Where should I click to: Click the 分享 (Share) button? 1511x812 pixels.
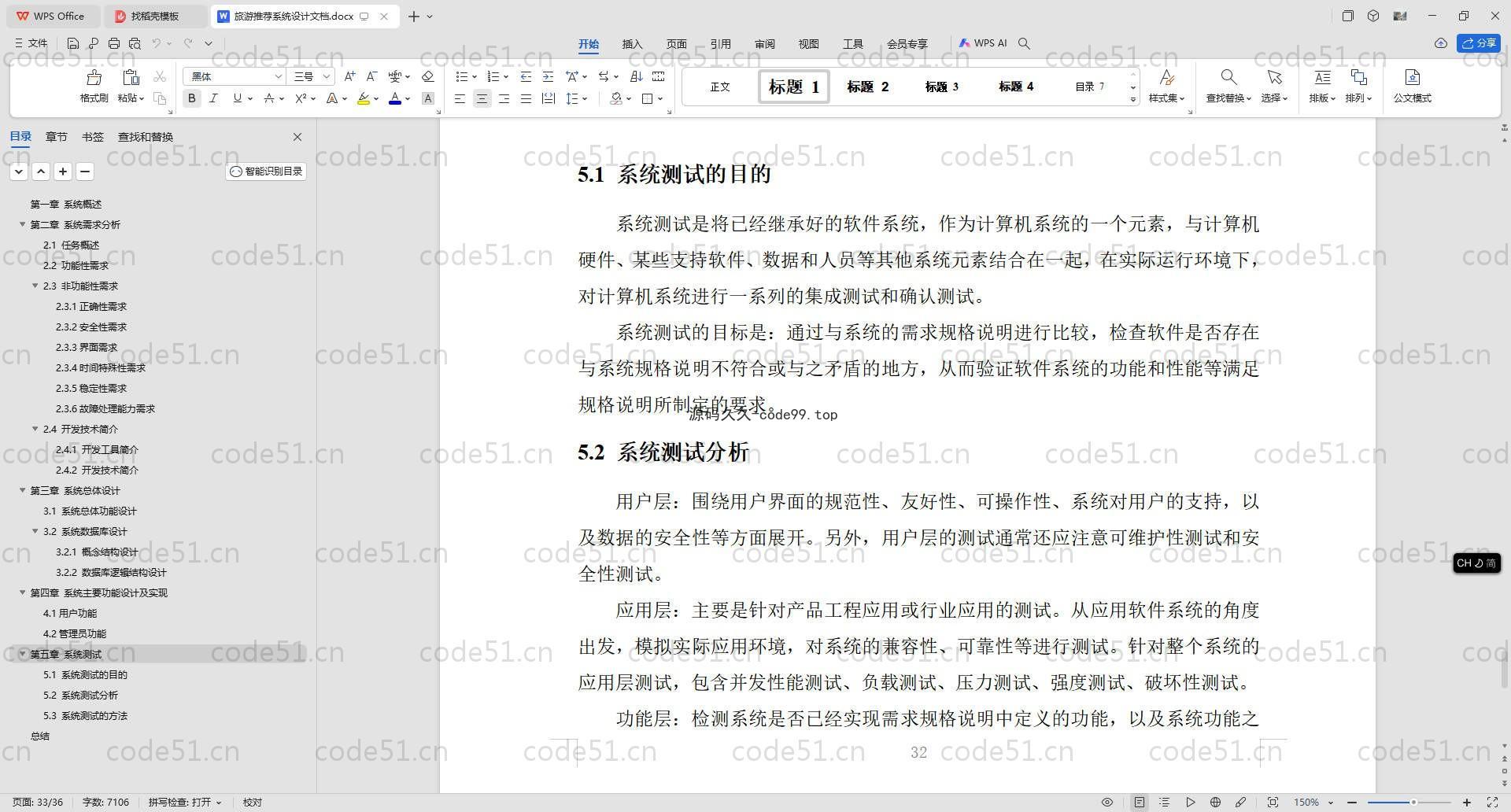[x=1479, y=43]
